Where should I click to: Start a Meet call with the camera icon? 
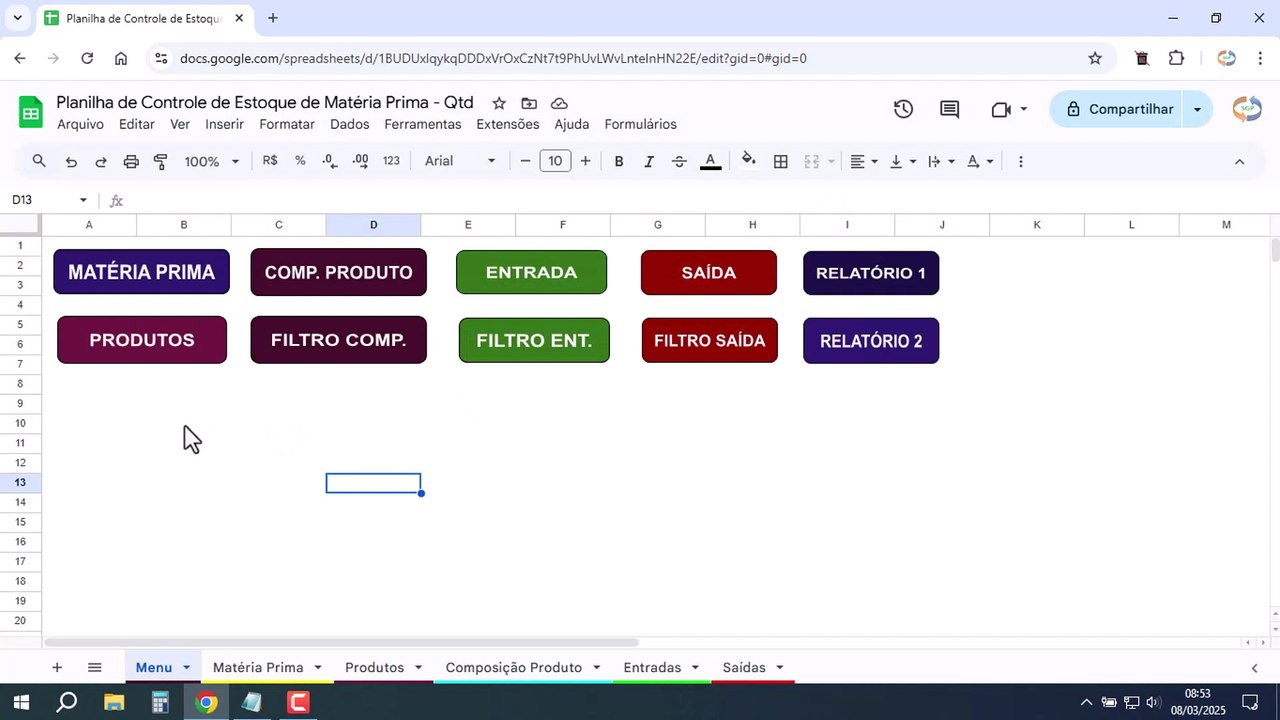(1001, 109)
